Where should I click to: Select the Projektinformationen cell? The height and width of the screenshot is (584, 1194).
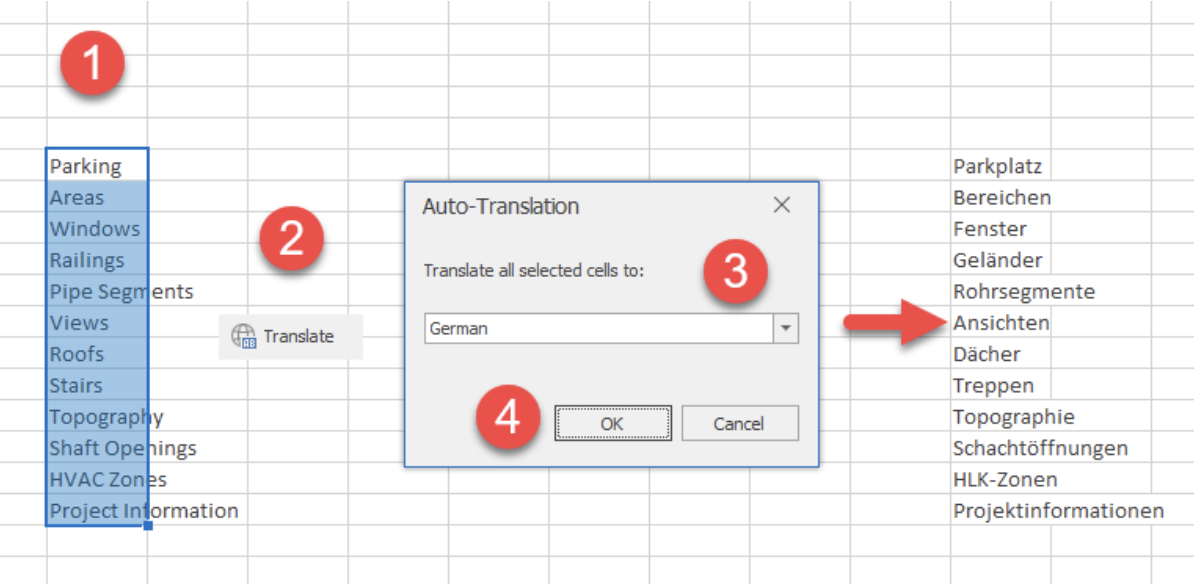[x=1001, y=510]
